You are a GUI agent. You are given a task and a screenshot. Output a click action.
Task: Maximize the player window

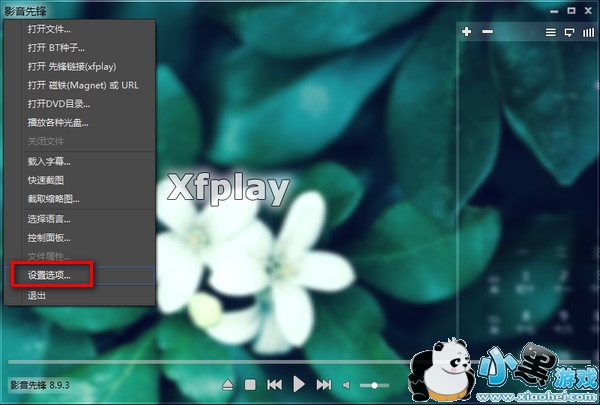click(571, 11)
